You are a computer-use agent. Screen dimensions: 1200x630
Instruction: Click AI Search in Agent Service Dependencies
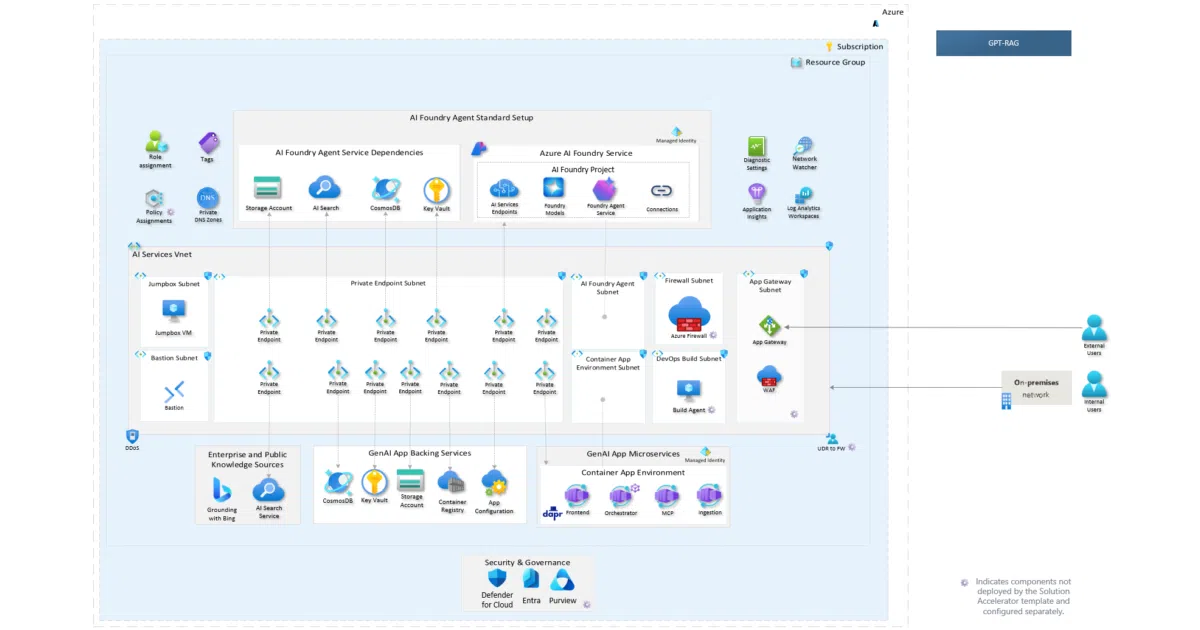pos(325,188)
